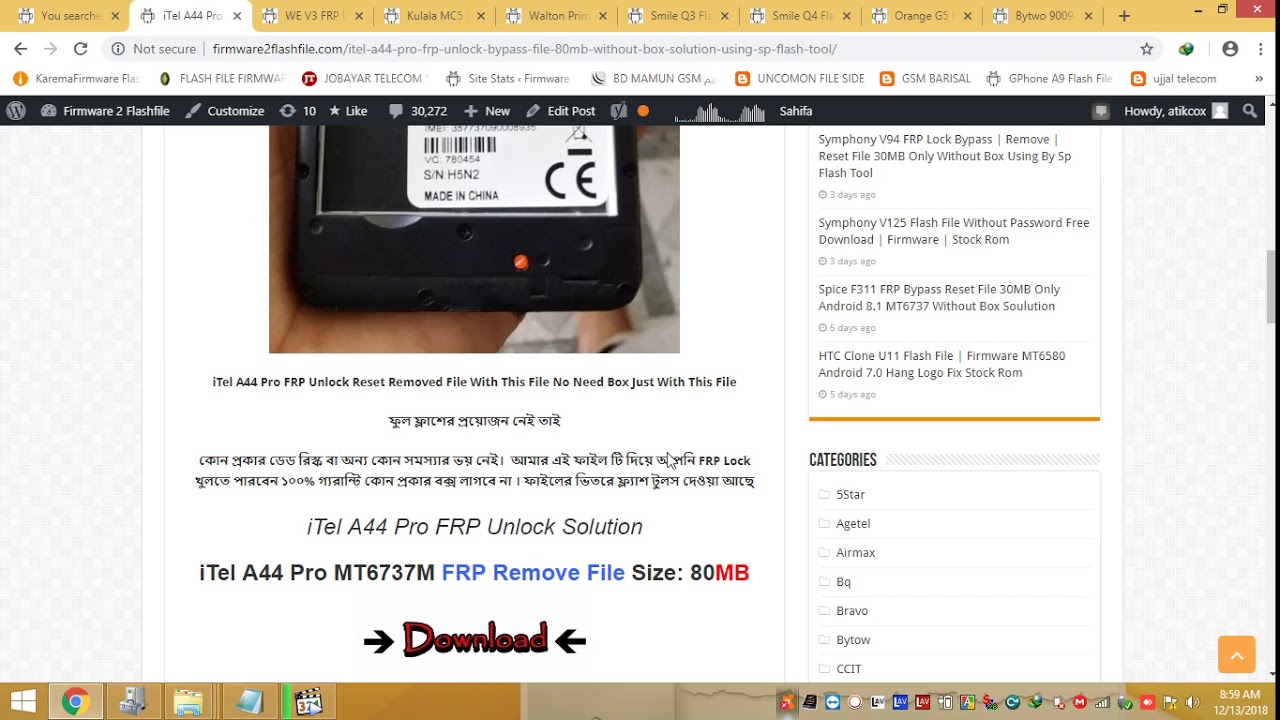Open the Symphony V94 FRP Lock Bypass post

(x=945, y=156)
